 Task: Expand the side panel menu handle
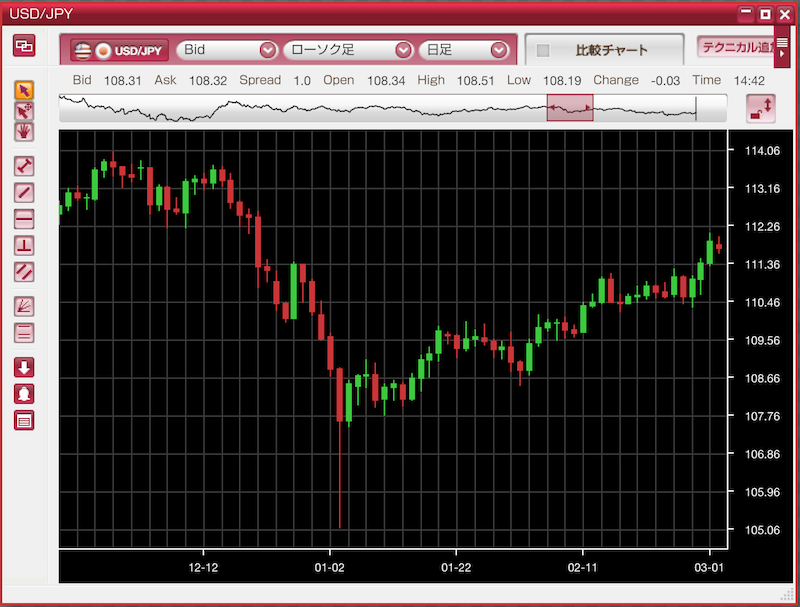(782, 46)
